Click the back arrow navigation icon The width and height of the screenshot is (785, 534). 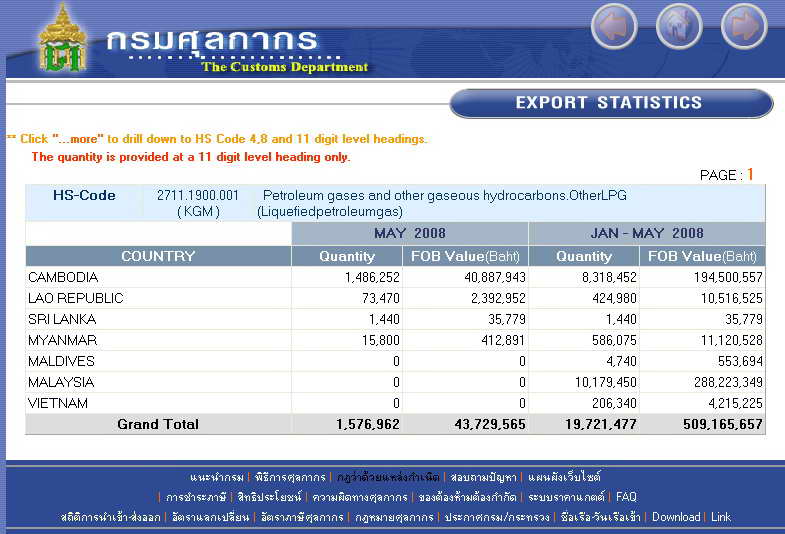[x=614, y=27]
